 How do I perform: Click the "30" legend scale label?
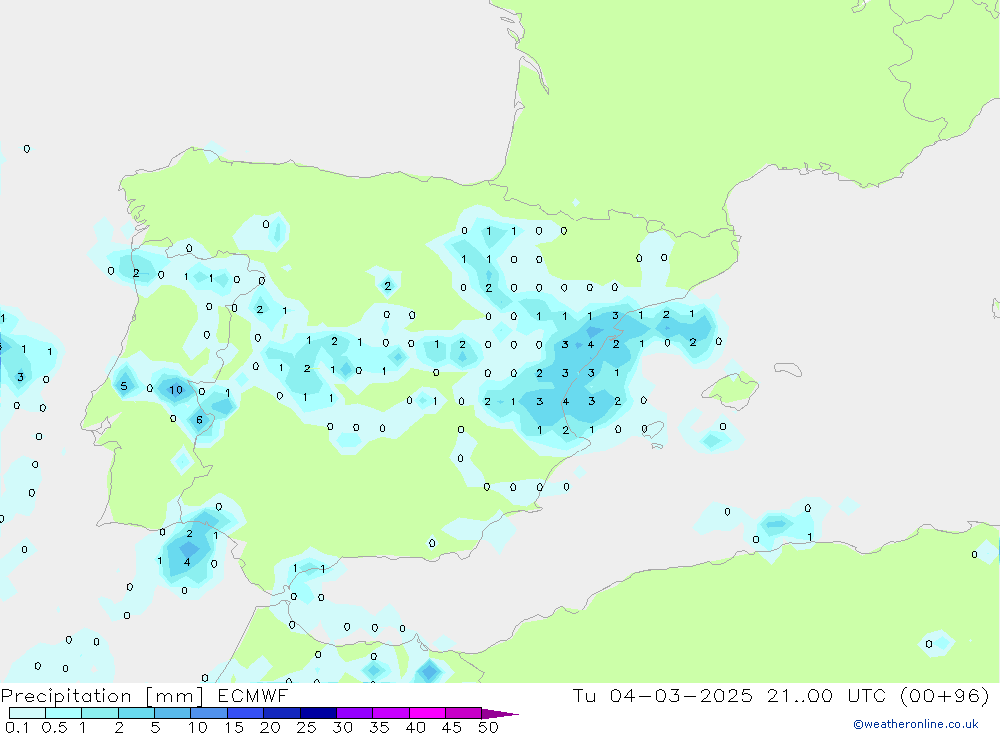343,727
